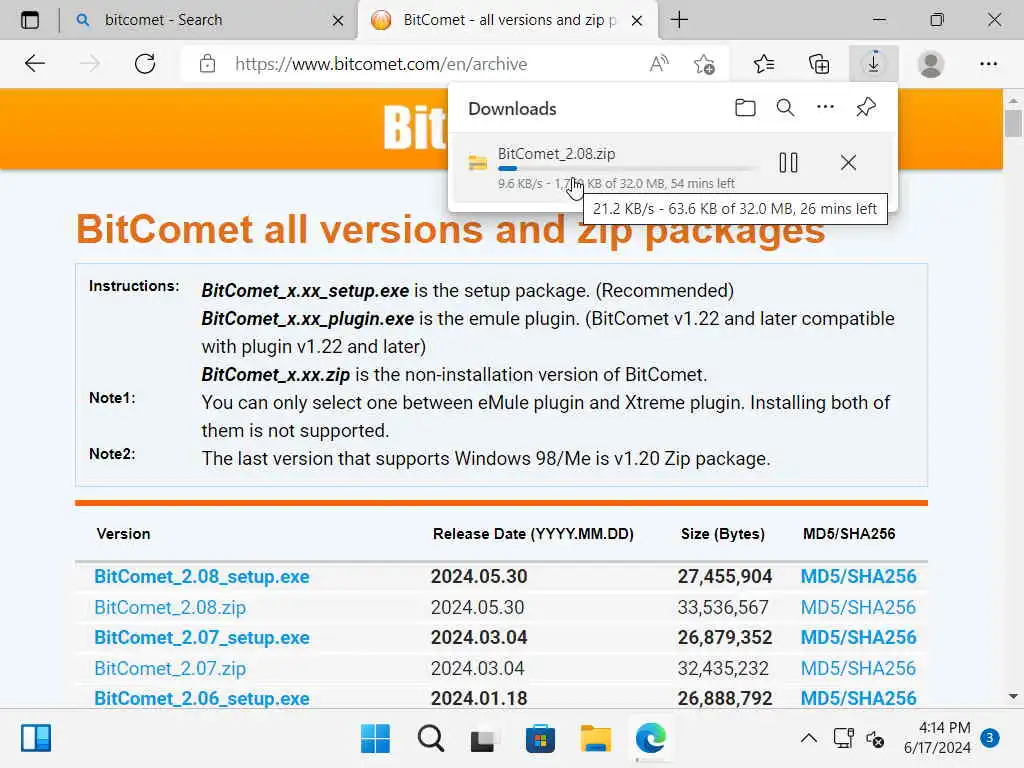1024x768 pixels.
Task: Click the Version column header
Action: click(123, 534)
